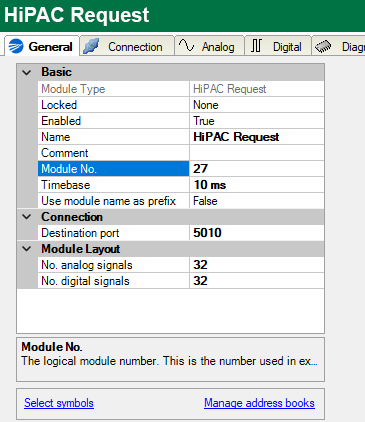365x422 pixels.
Task: Click the Module Type value HiPAC Request
Action: [x=257, y=89]
